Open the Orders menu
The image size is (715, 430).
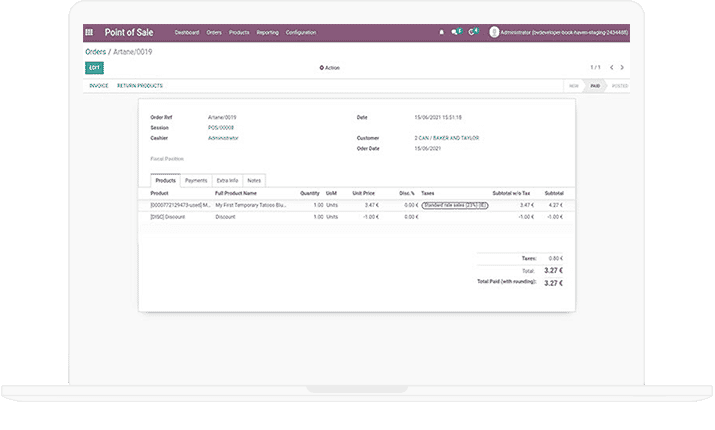click(214, 32)
